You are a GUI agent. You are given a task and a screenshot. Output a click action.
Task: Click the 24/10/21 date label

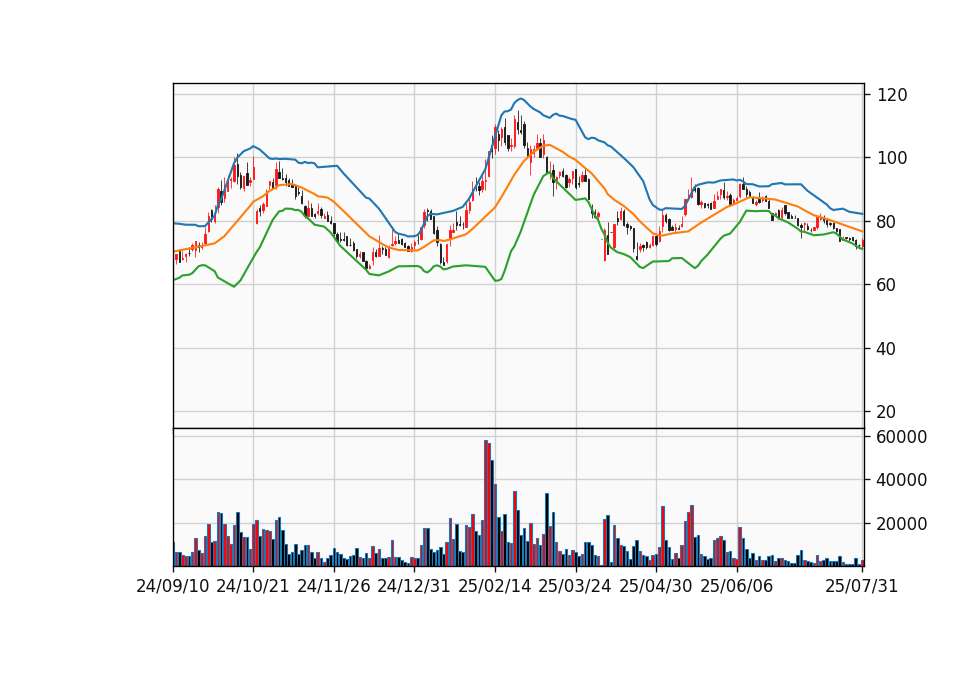tap(253, 586)
